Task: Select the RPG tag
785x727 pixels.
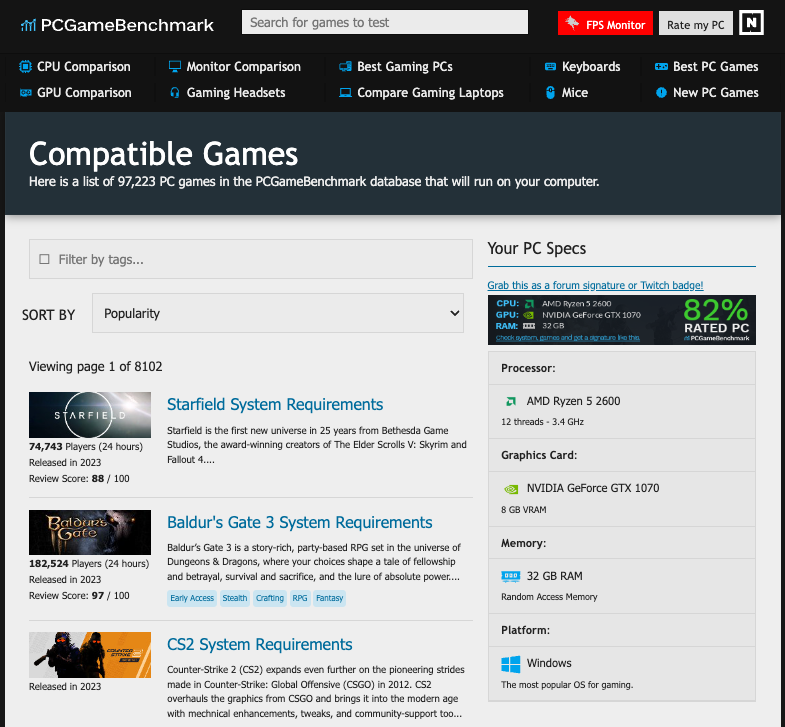Action: tap(300, 598)
